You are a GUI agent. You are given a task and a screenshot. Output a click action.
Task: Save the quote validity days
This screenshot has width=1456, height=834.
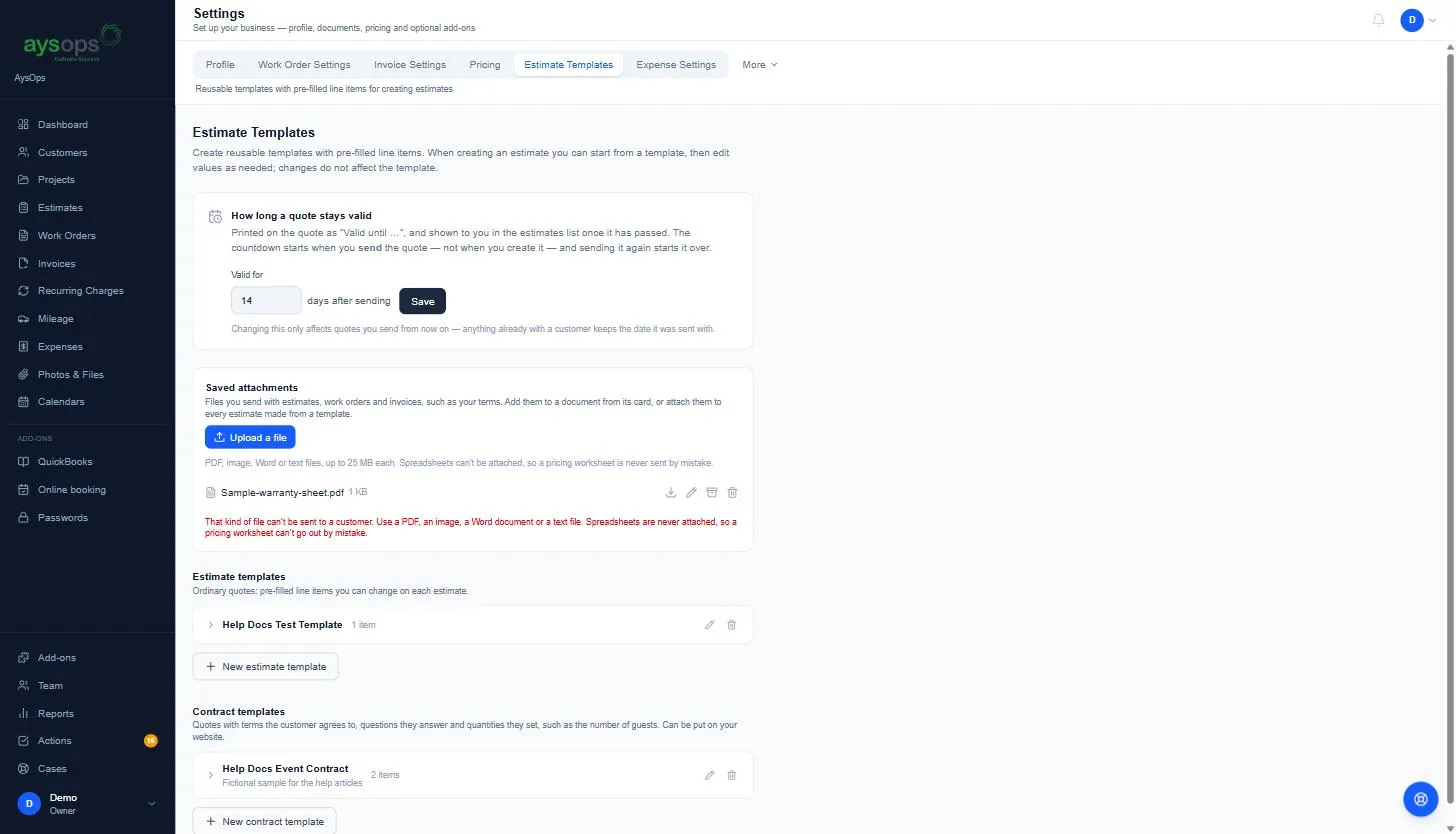pos(422,301)
